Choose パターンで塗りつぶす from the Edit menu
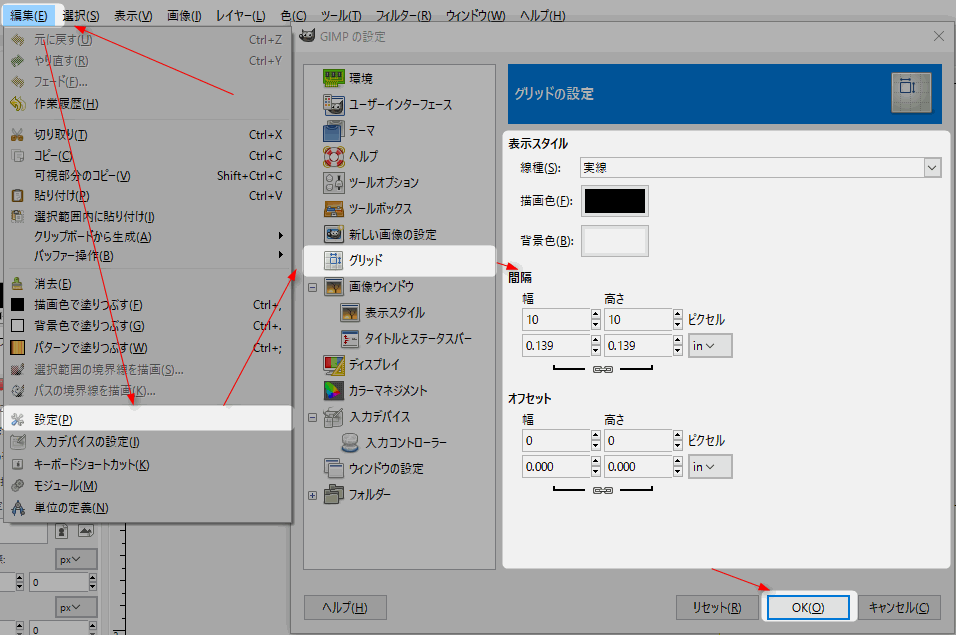956x635 pixels. 148,347
